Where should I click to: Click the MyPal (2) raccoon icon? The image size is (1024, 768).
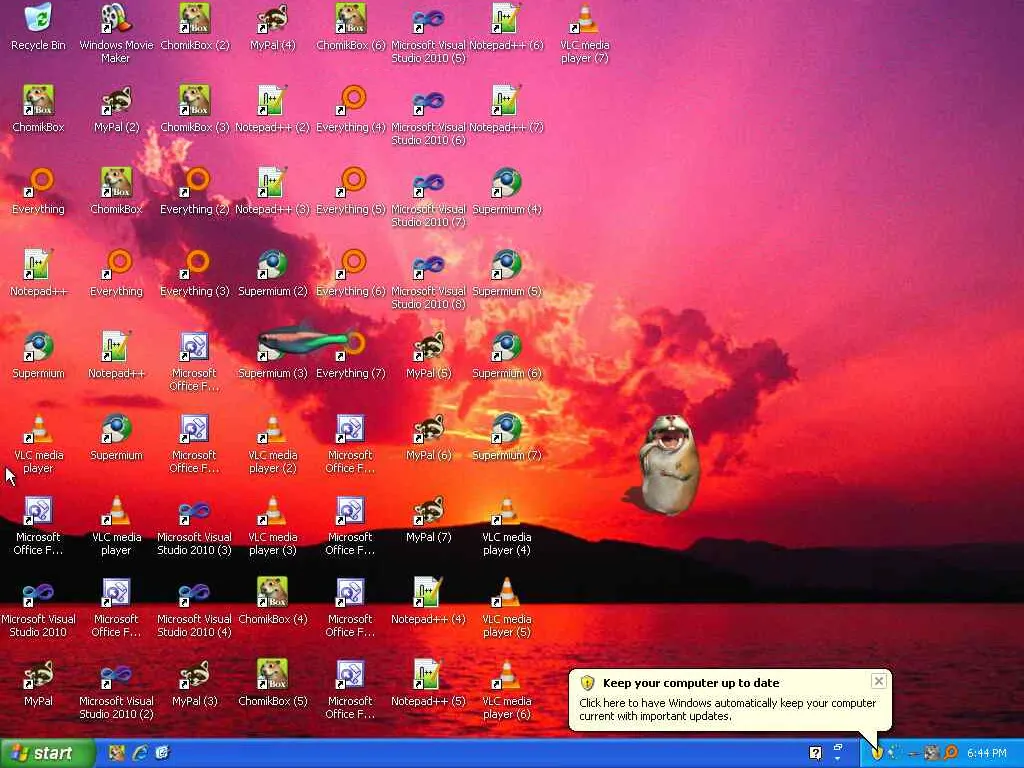pos(116,109)
